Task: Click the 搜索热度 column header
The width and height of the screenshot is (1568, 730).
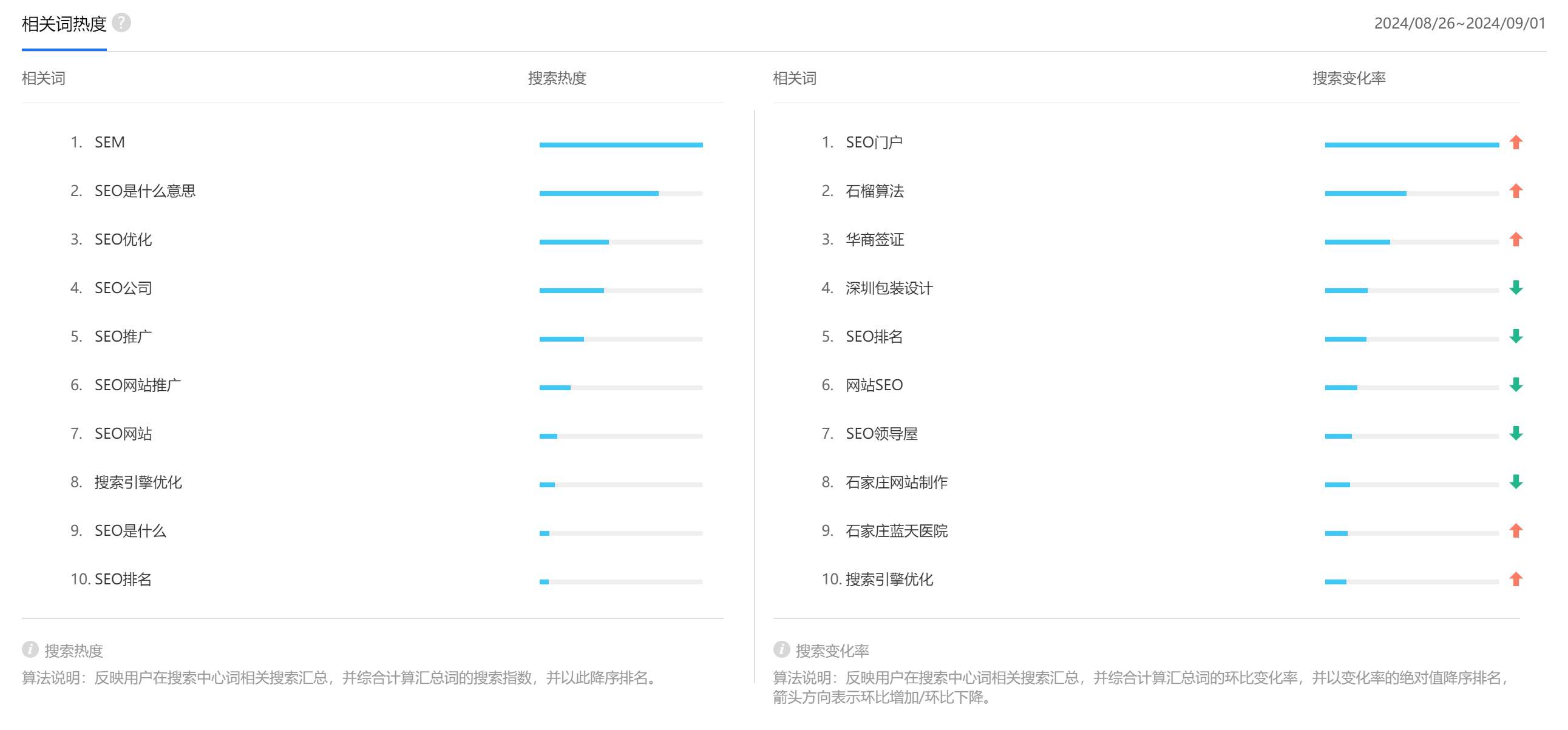Action: tap(557, 78)
